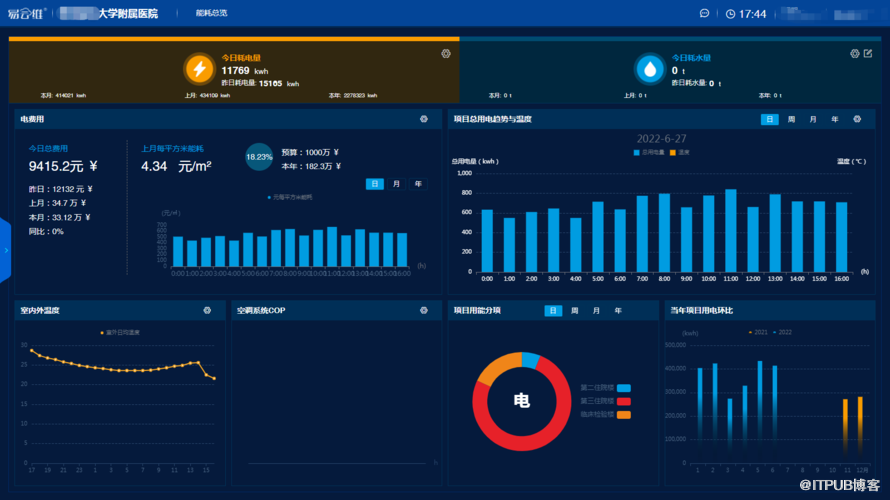Click the edit icon on 今日耗水量 card
Image resolution: width=890 pixels, height=500 pixels.
tap(868, 53)
